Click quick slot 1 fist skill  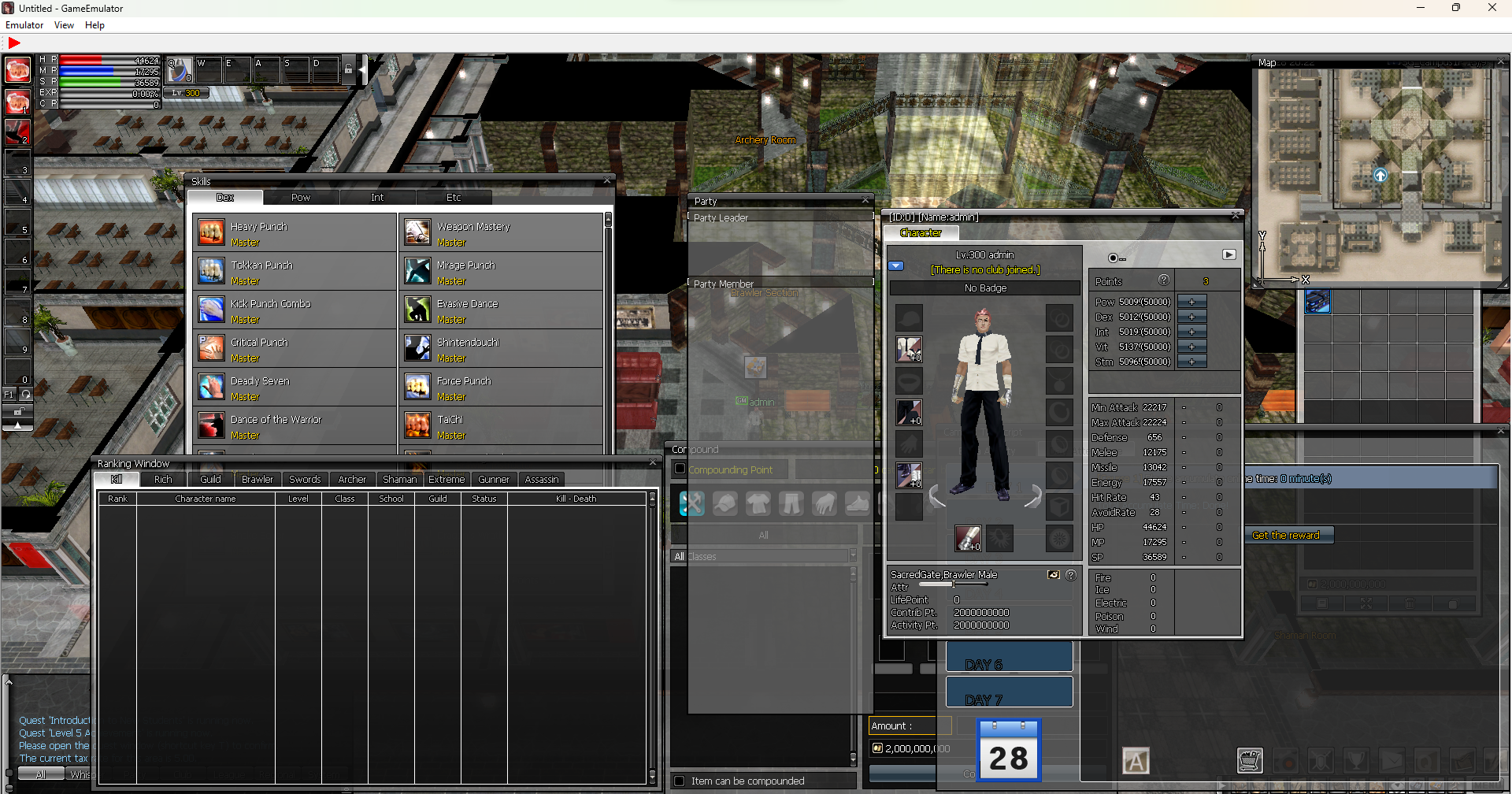tap(17, 102)
